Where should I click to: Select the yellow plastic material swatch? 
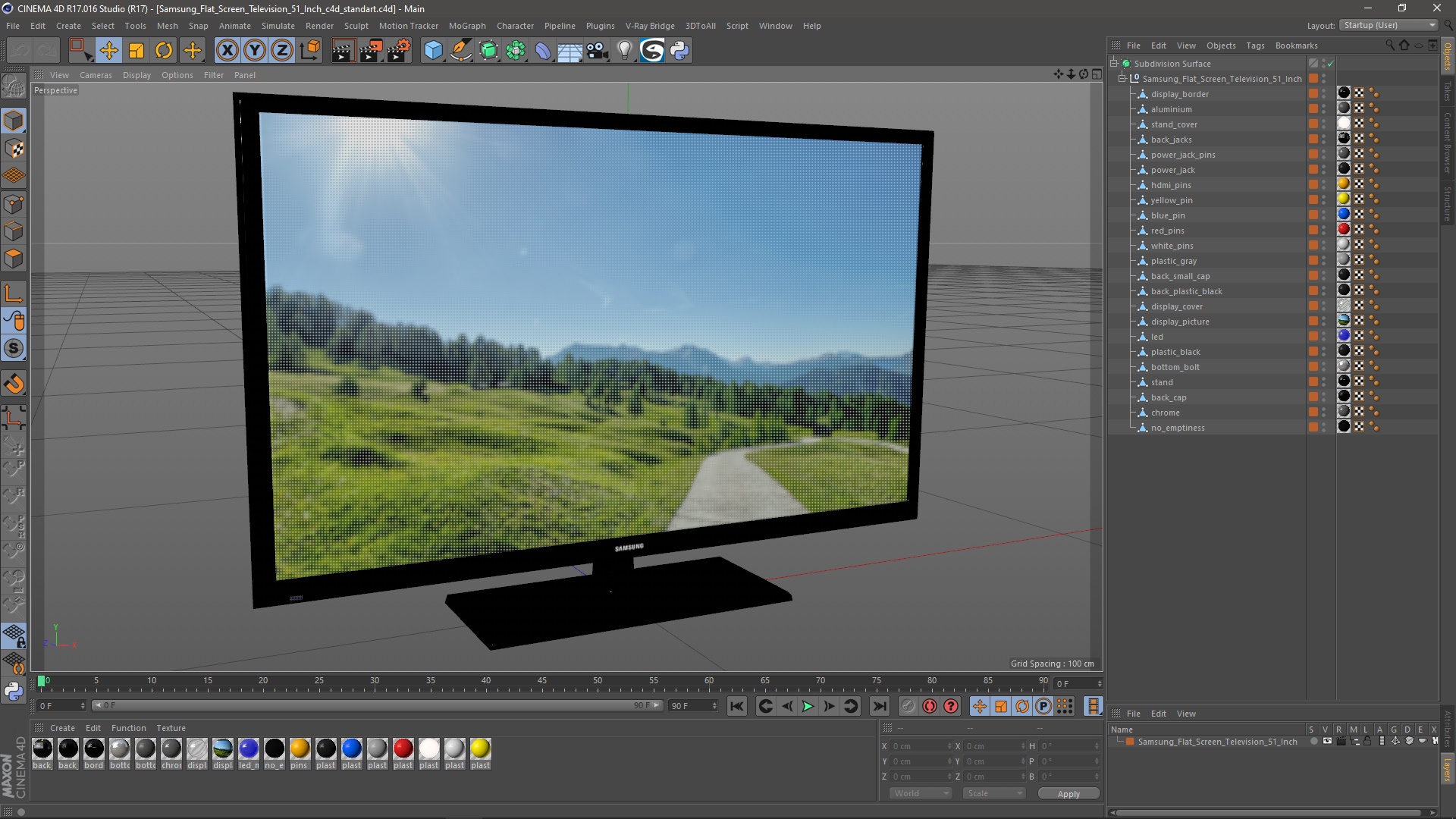click(480, 748)
